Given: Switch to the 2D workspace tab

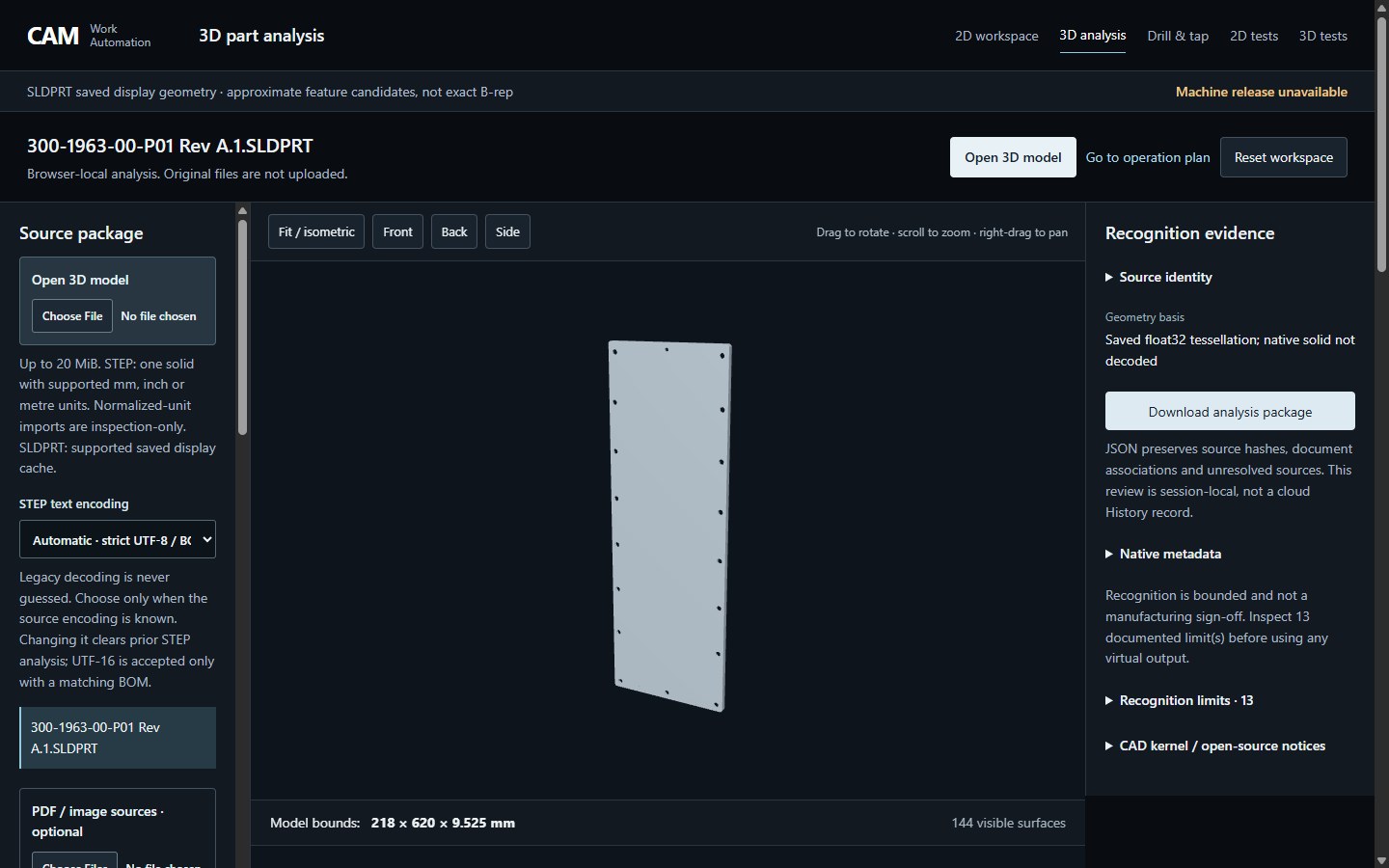Looking at the screenshot, I should pyautogui.click(x=996, y=36).
